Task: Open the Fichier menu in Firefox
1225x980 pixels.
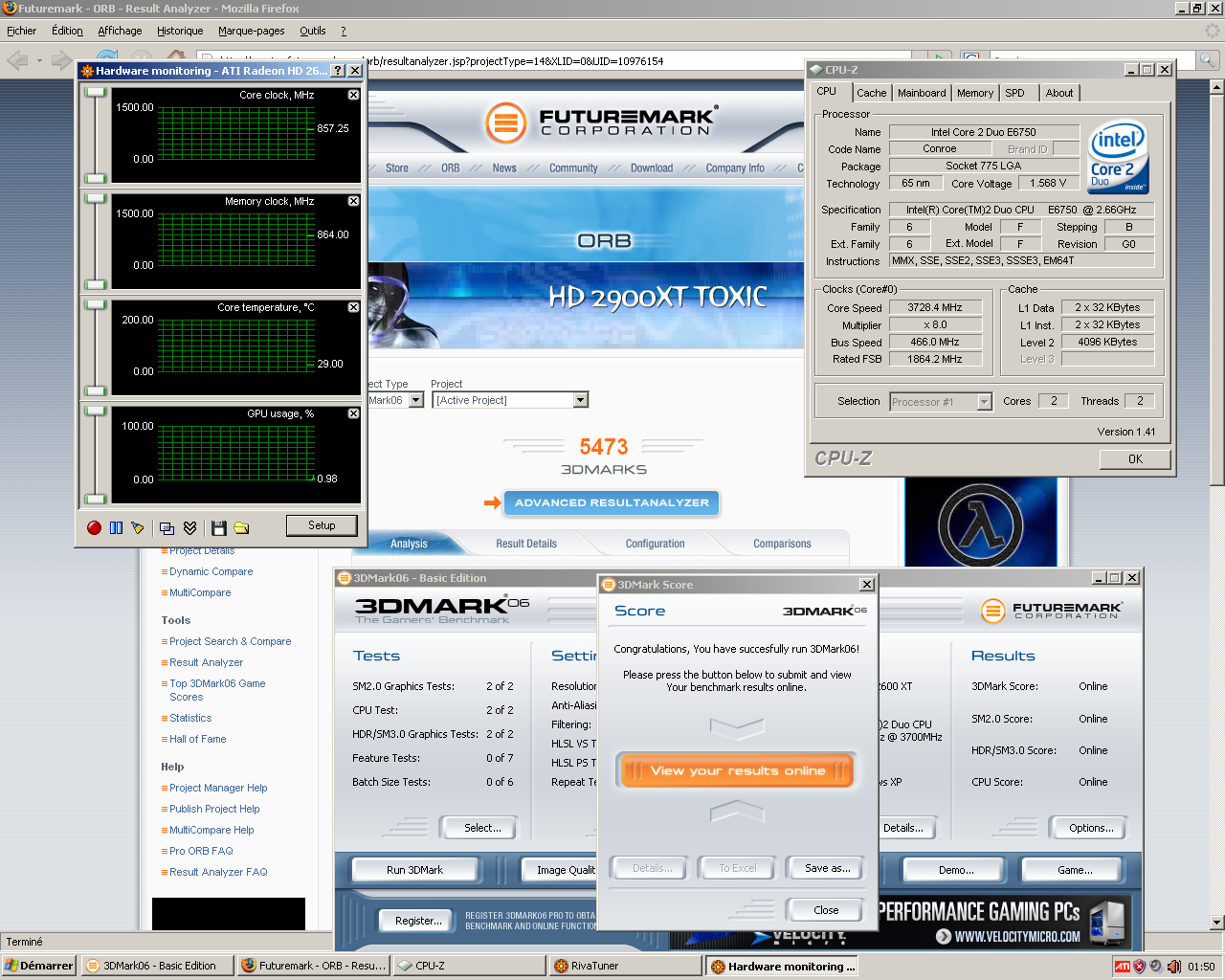Action: tap(21, 31)
